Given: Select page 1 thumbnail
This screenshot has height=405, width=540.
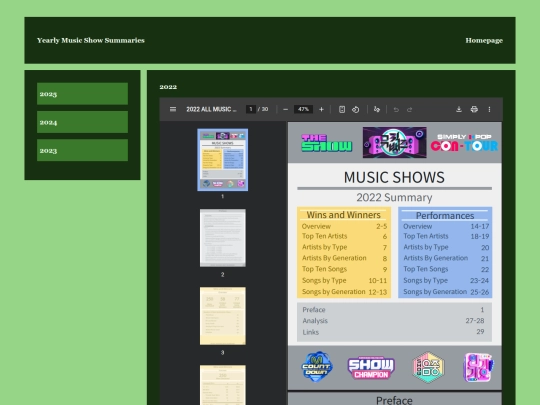Looking at the screenshot, I should tap(222, 160).
